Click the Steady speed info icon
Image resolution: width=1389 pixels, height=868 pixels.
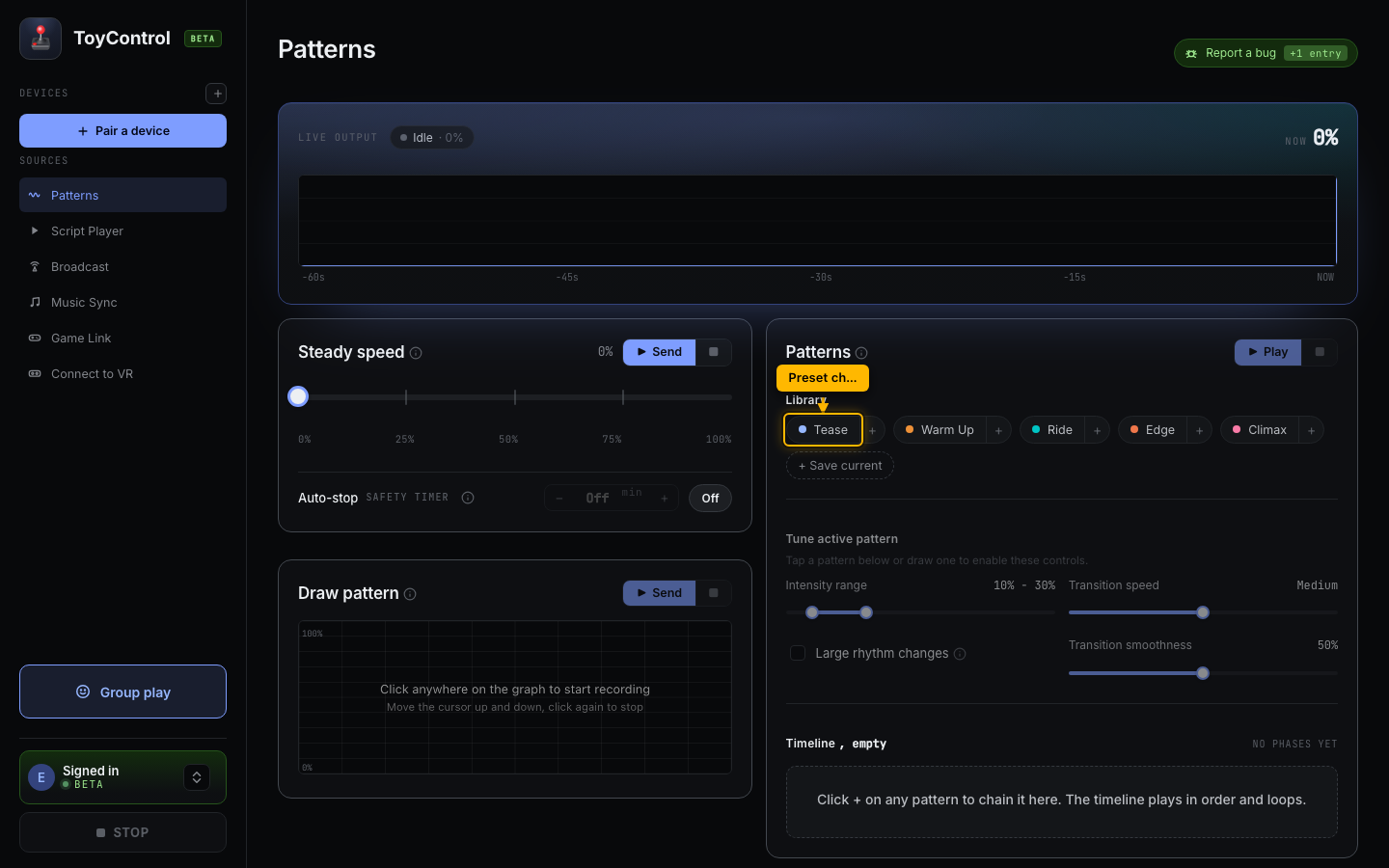point(416,353)
